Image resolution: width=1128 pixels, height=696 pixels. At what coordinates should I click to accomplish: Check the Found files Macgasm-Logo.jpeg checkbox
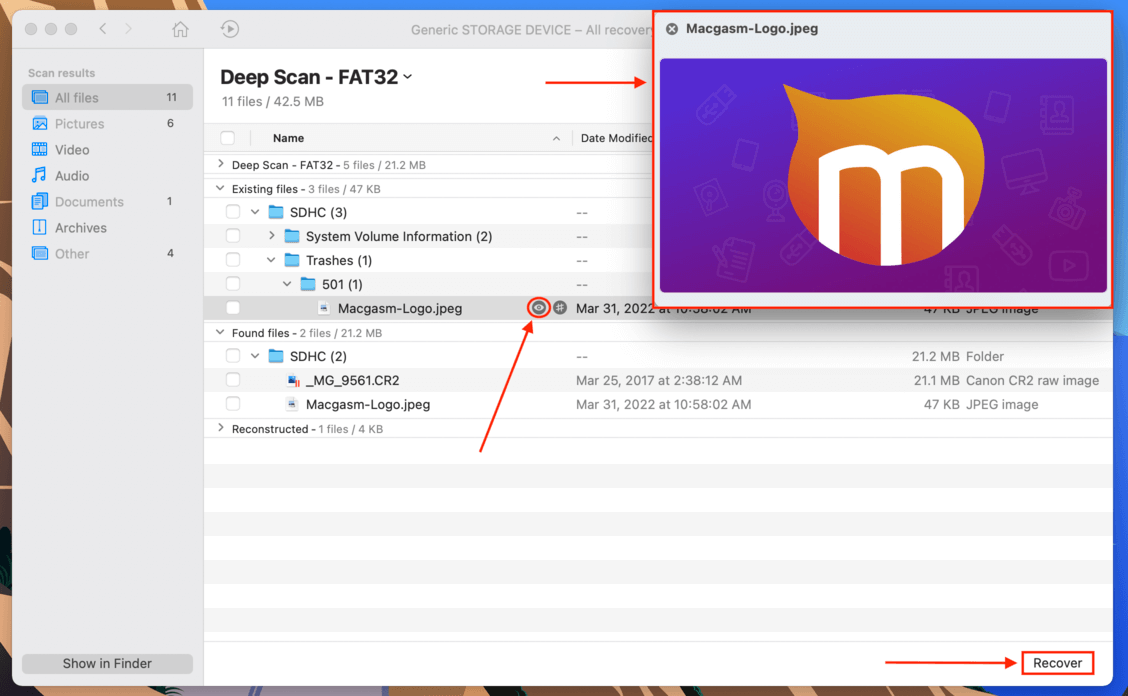[x=232, y=405]
